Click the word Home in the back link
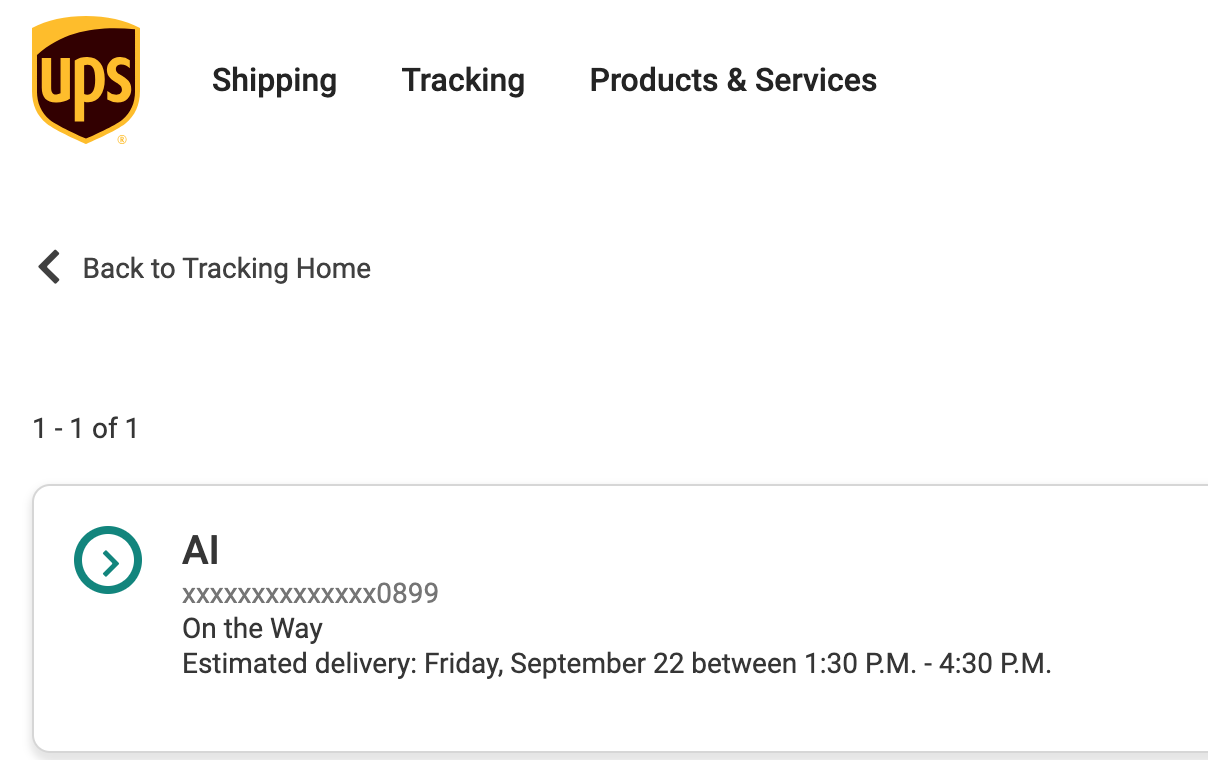 tap(334, 268)
